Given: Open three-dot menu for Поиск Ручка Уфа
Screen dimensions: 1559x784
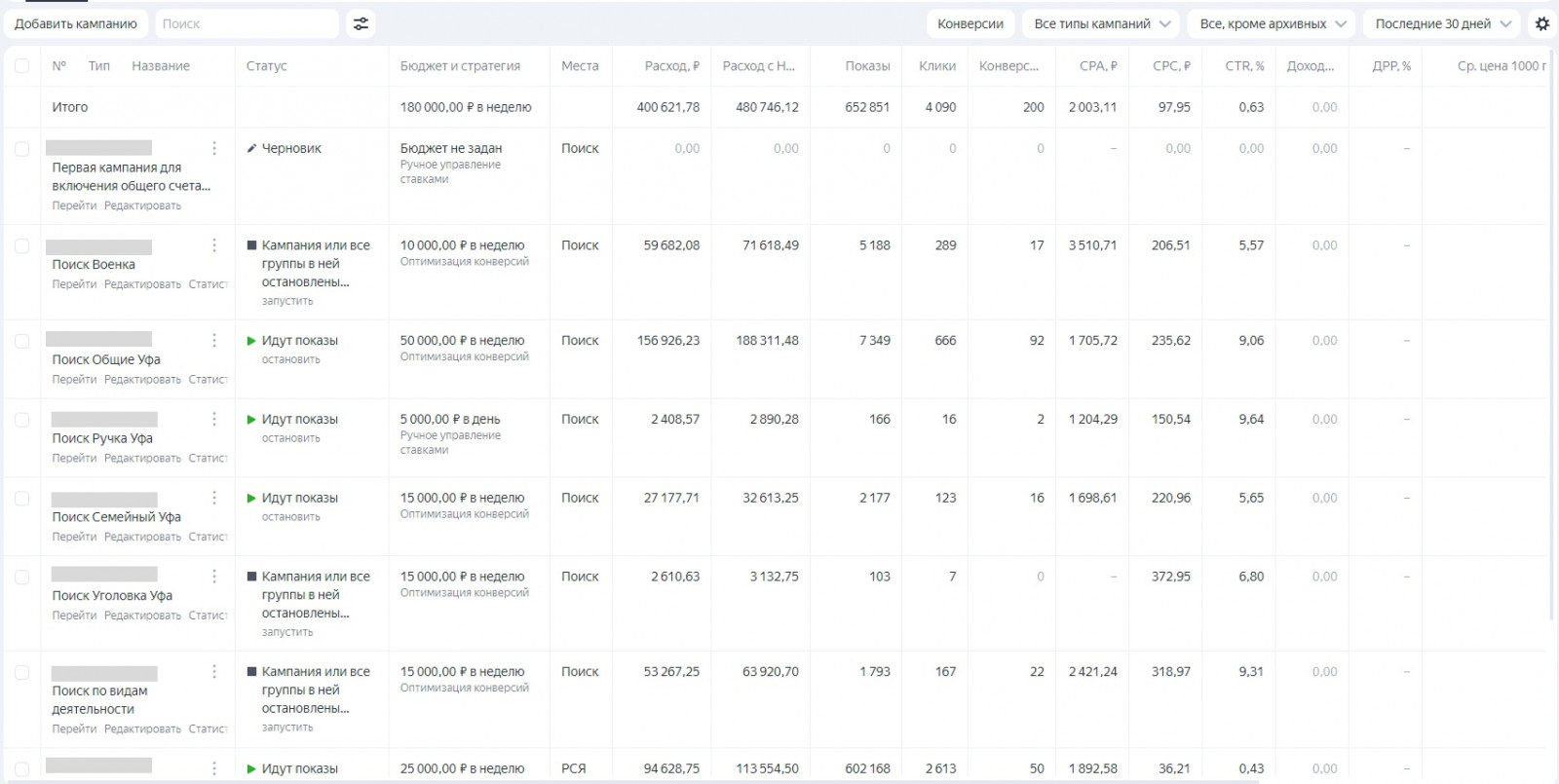Looking at the screenshot, I should (x=214, y=419).
